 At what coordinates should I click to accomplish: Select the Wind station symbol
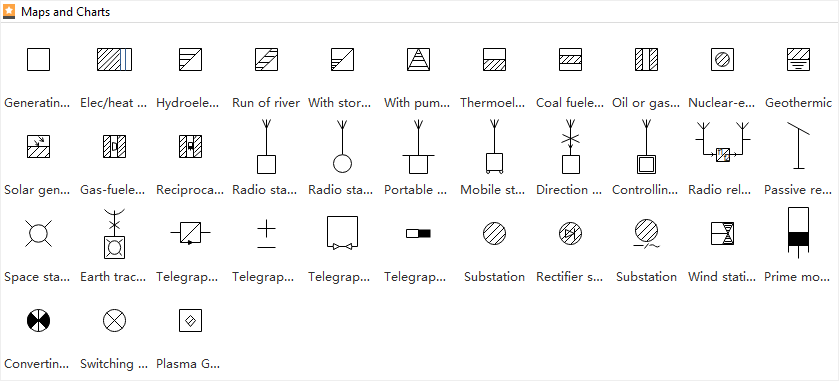(722, 233)
